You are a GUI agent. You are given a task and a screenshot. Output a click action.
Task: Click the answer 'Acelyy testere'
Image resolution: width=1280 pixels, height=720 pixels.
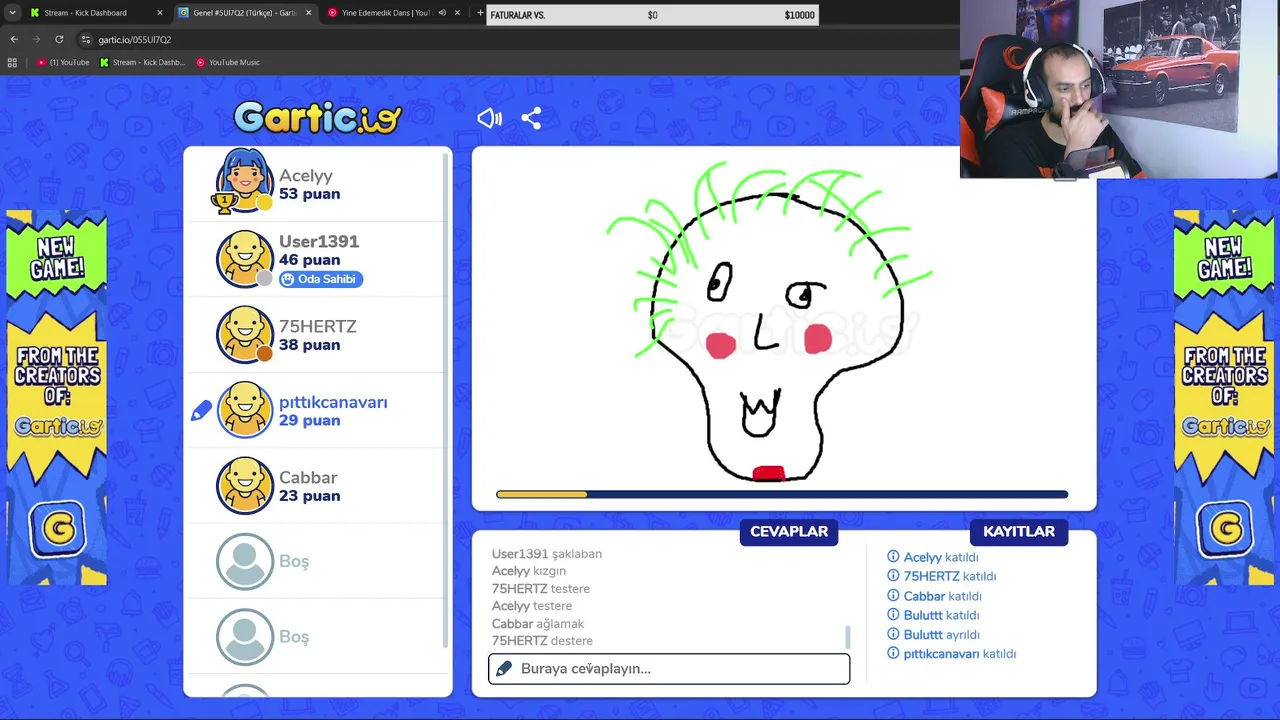pyautogui.click(x=531, y=606)
